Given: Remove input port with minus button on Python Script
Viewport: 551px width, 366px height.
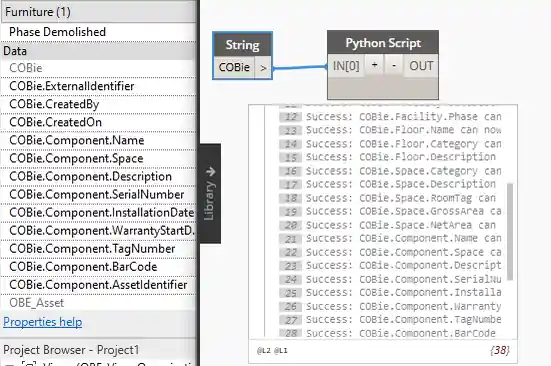Looking at the screenshot, I should 394,65.
